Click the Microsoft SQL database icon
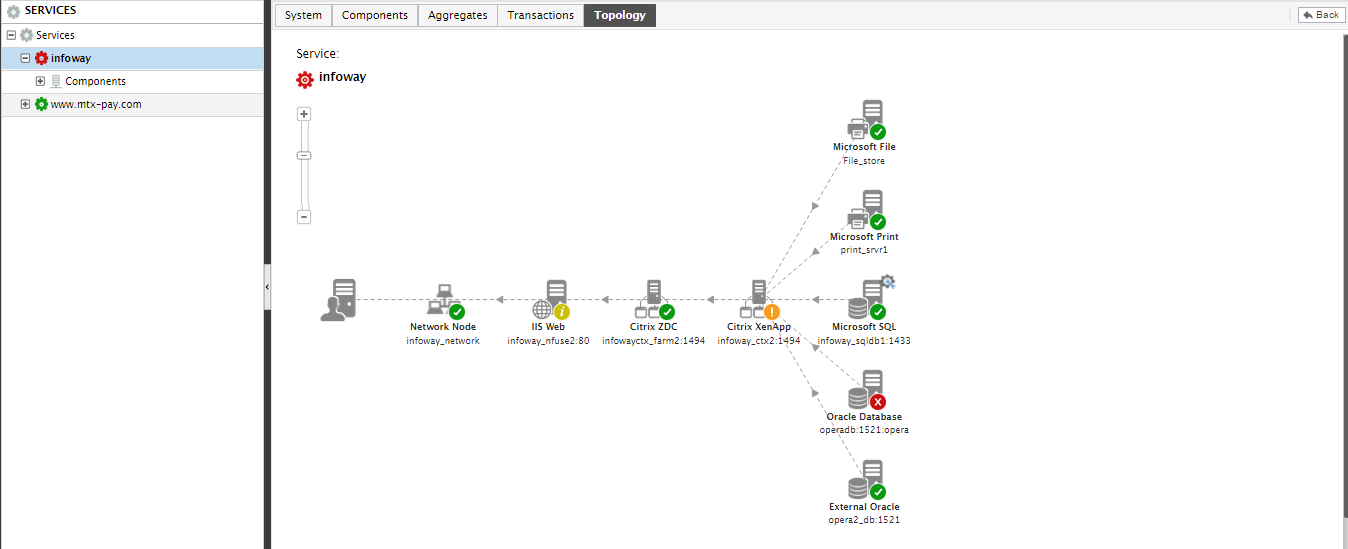 866,299
